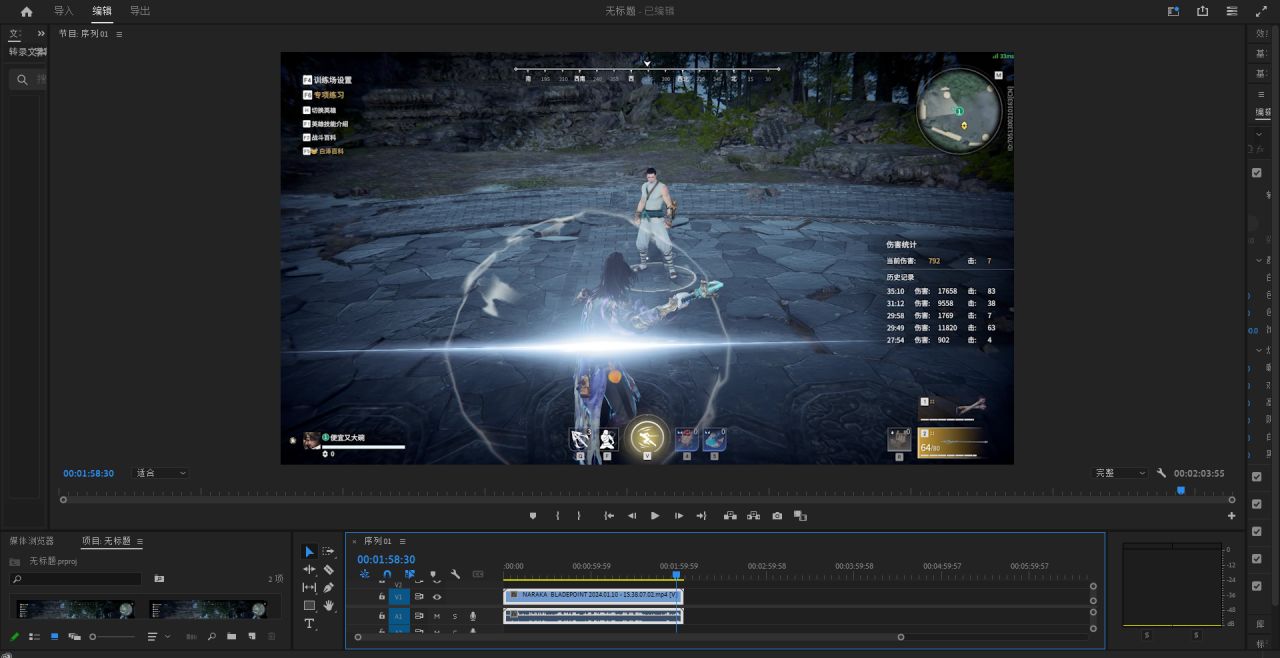Image resolution: width=1280 pixels, height=658 pixels.
Task: Click the NARAKA BLADEPOINT video clip on V1
Action: click(x=592, y=595)
